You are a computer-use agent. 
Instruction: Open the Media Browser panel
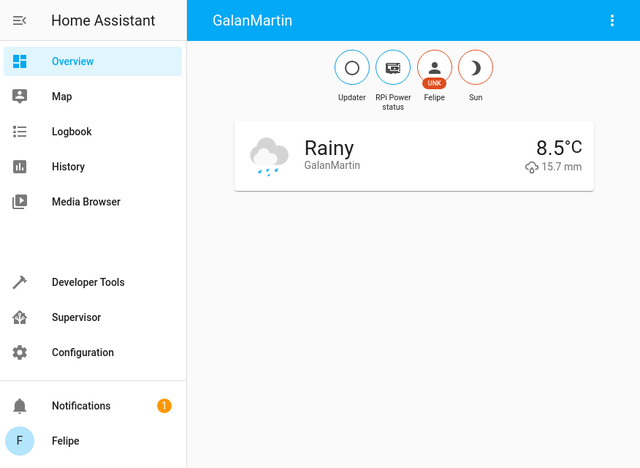86,202
